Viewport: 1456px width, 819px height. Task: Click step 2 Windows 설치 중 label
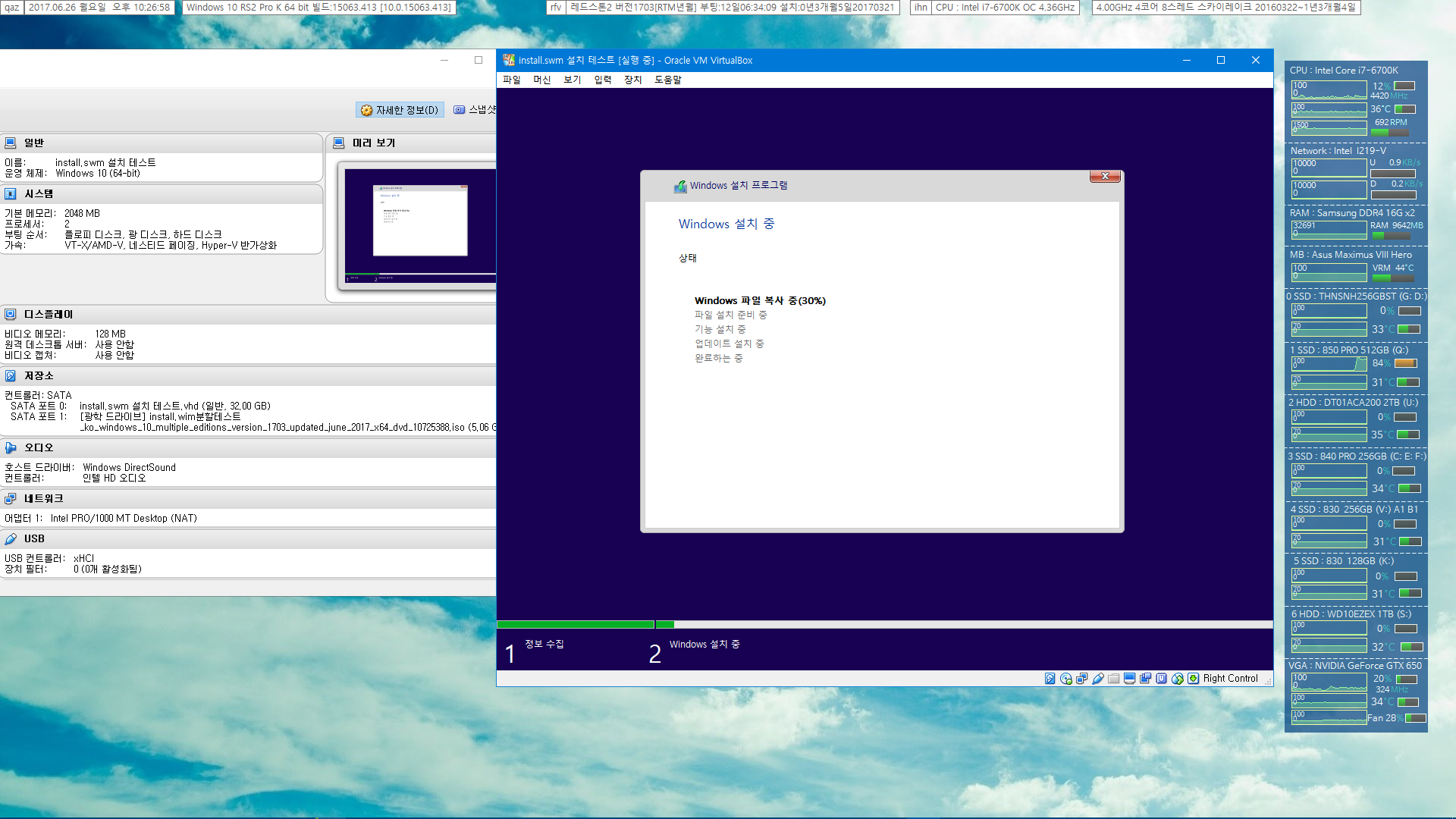[x=704, y=644]
